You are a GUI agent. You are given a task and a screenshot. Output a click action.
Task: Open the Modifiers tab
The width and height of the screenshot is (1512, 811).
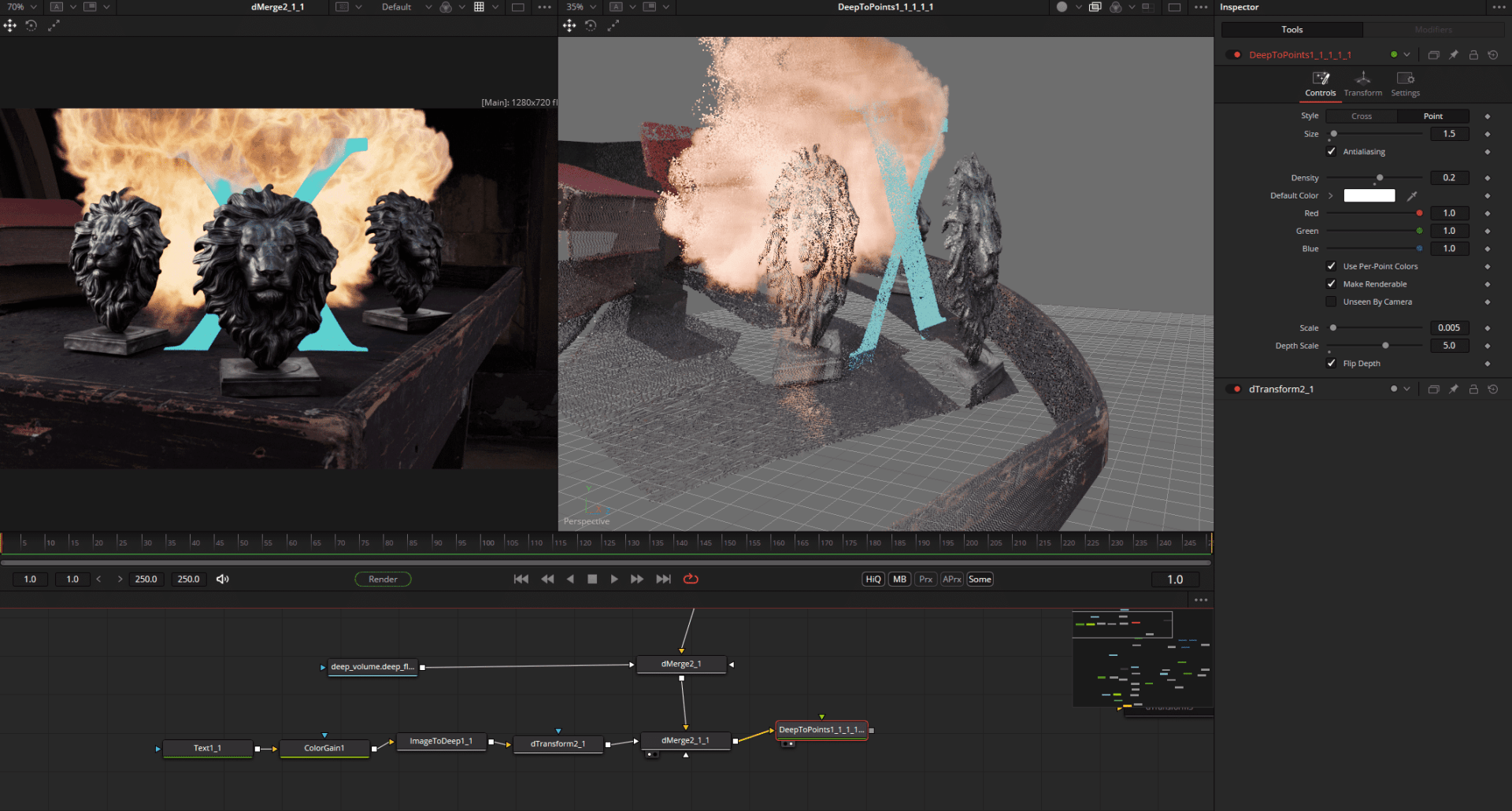pyautogui.click(x=1433, y=29)
